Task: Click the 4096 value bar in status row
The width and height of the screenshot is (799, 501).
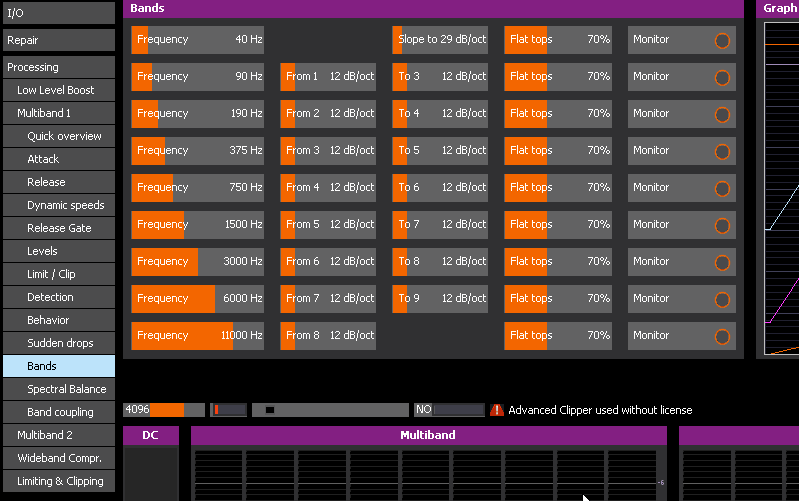Action: point(163,410)
